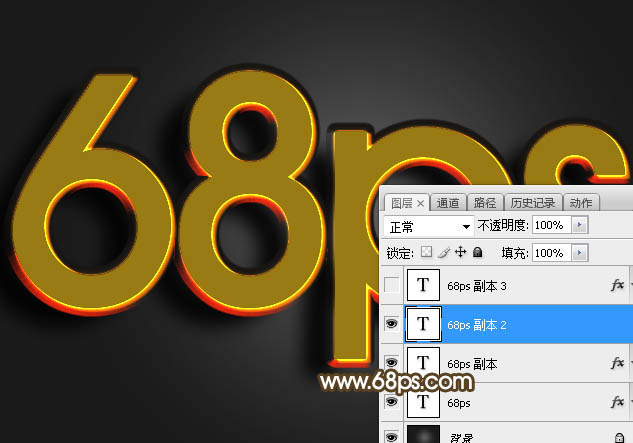Click the fx icon on 68ps 副本
The image size is (633, 443).
point(617,363)
